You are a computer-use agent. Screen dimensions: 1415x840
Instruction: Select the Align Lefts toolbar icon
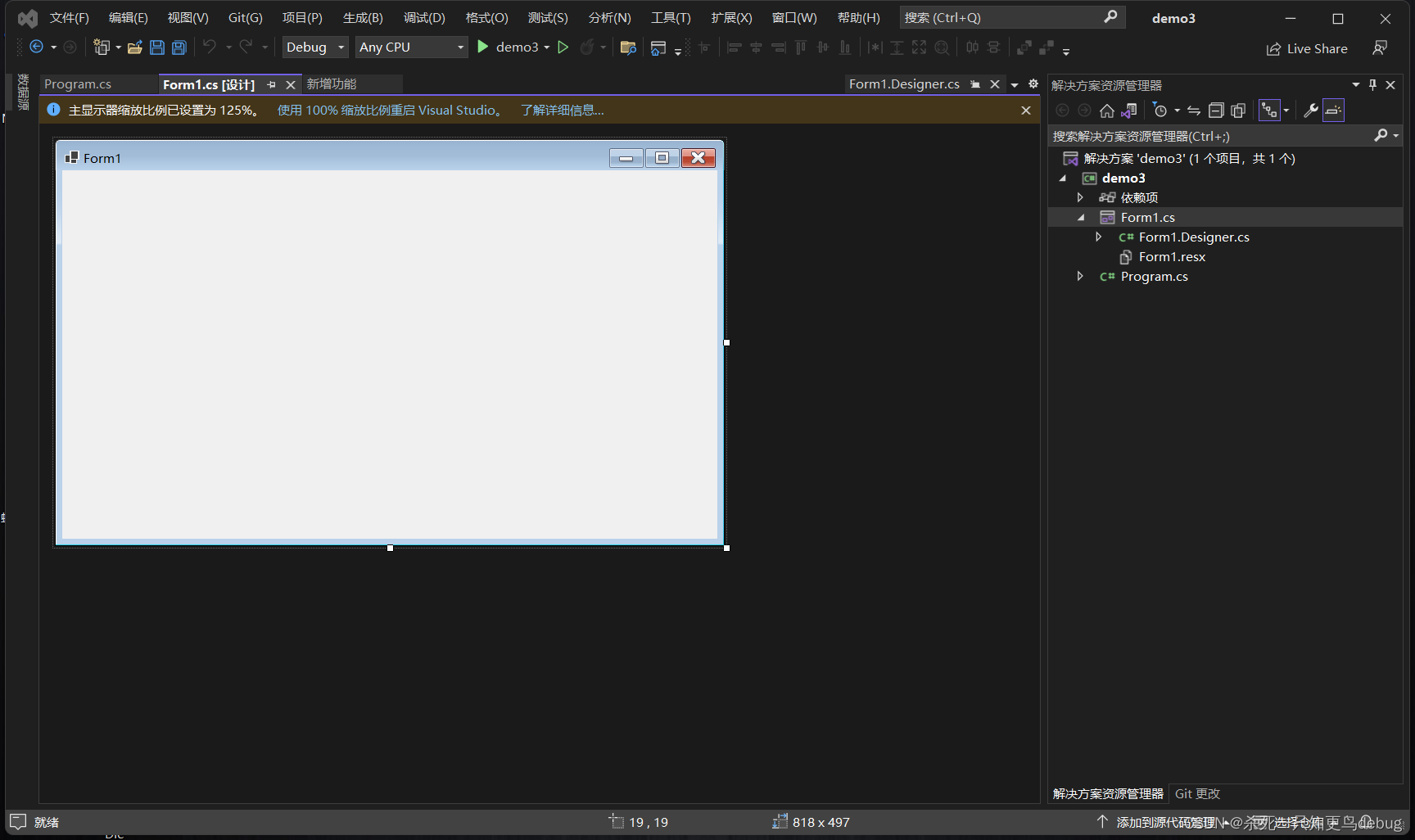point(733,47)
